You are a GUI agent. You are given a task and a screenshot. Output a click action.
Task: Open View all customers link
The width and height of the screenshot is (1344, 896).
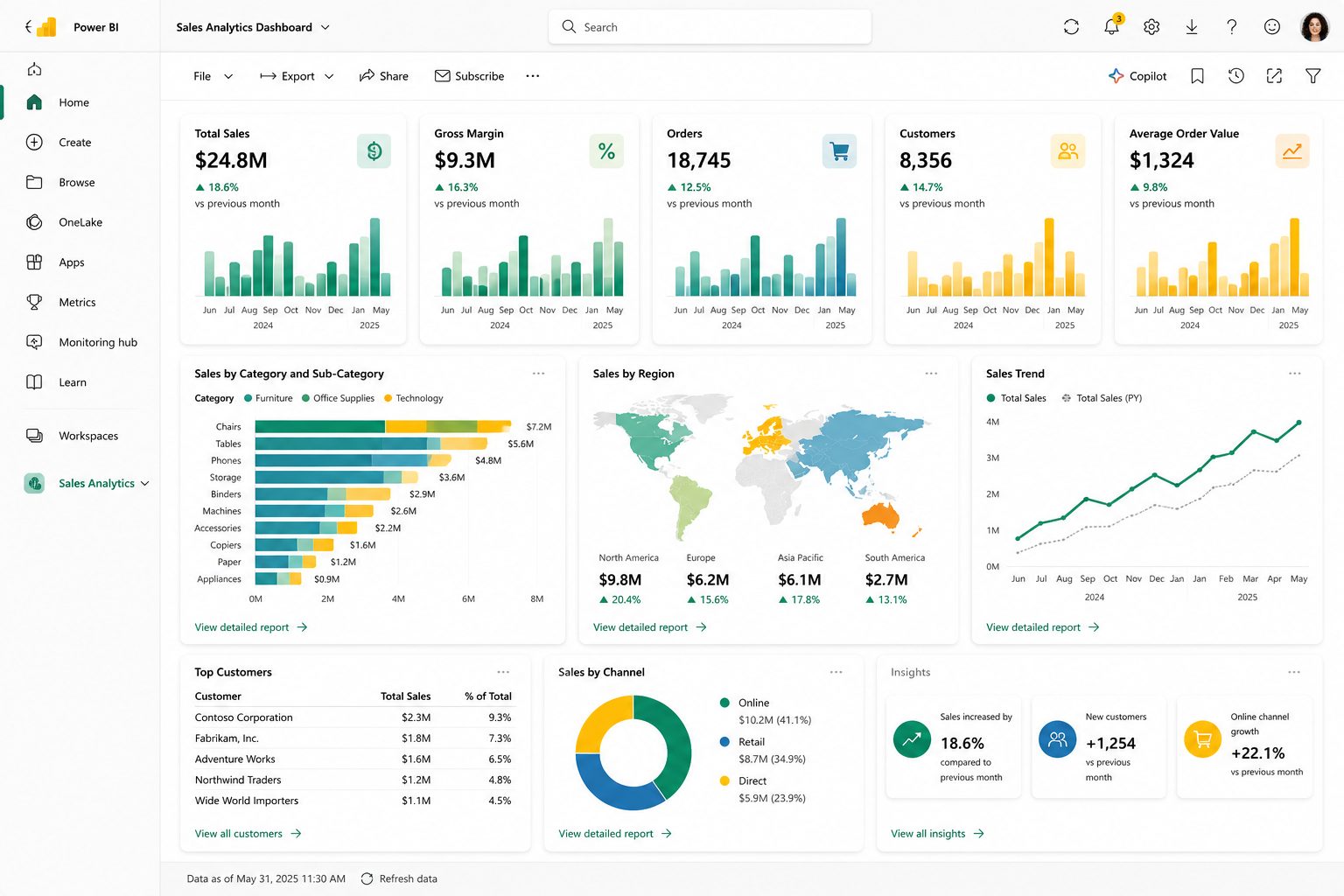click(248, 834)
